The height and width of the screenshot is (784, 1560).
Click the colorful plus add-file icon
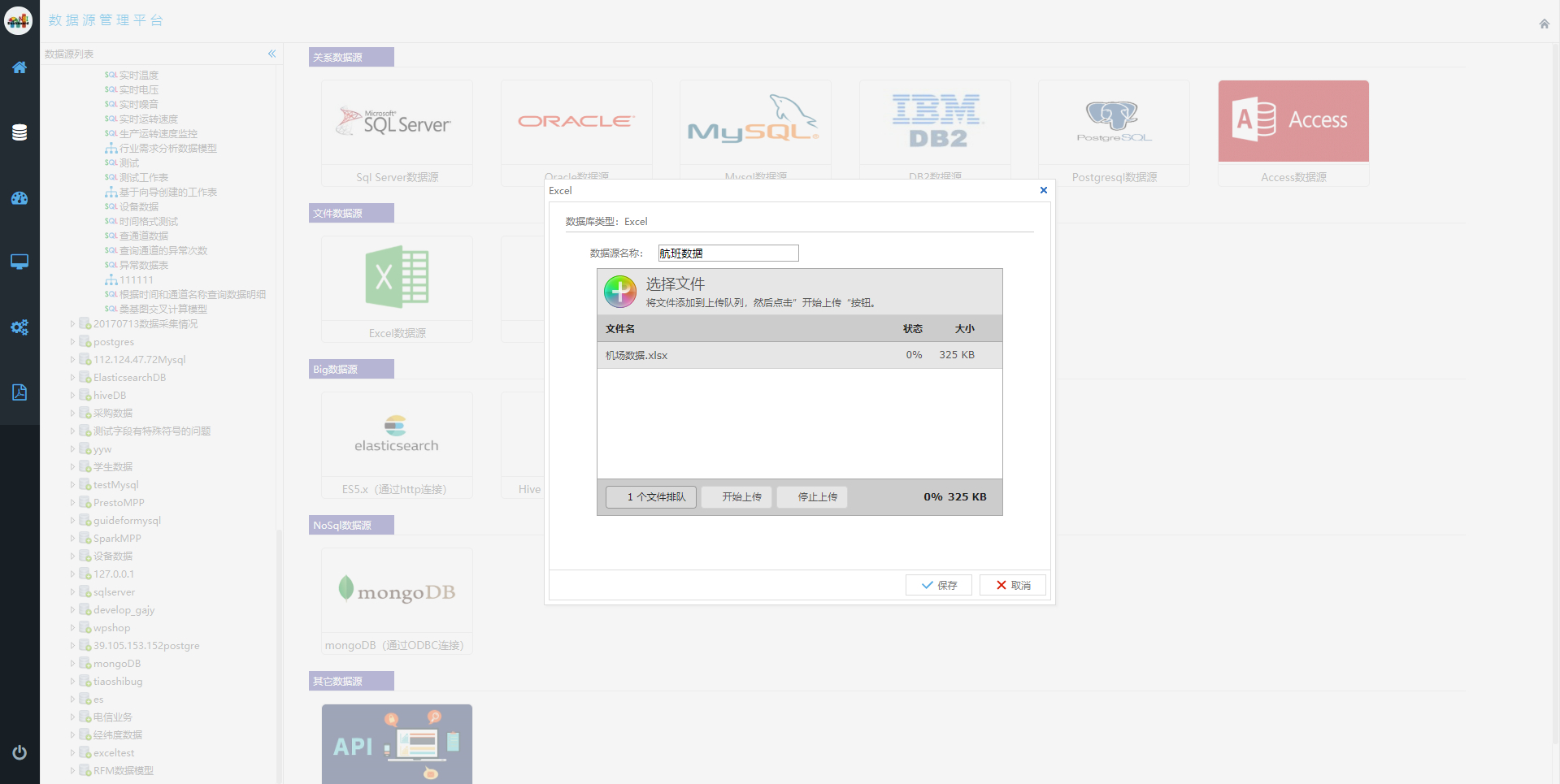click(x=620, y=291)
